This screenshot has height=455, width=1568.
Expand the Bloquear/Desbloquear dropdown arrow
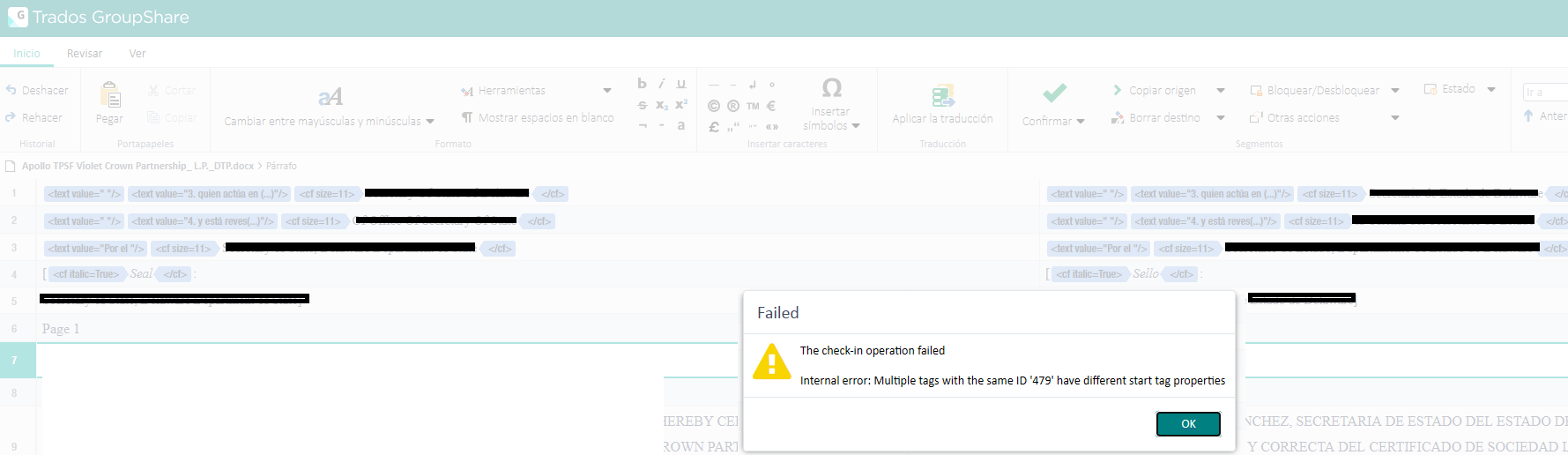1395,91
